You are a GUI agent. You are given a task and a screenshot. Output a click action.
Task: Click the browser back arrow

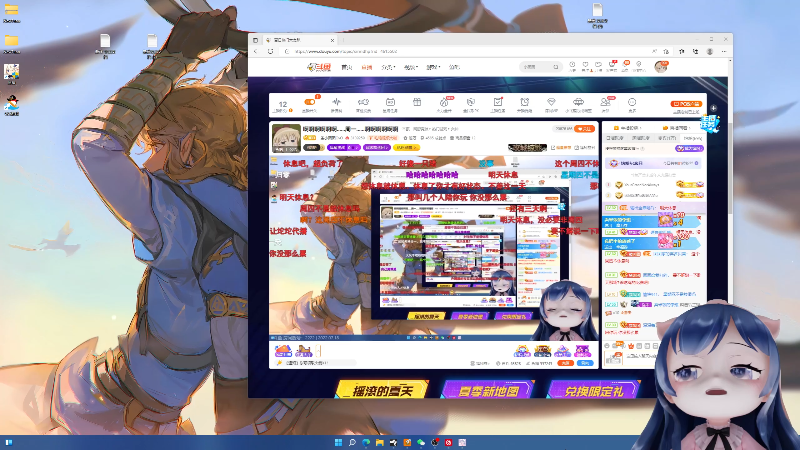pyautogui.click(x=256, y=52)
